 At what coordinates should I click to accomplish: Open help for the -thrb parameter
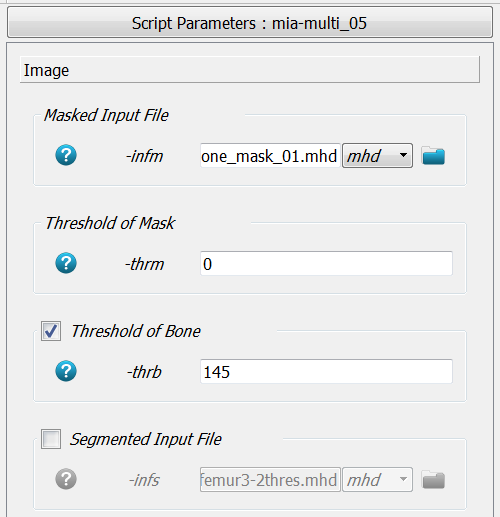point(66,371)
